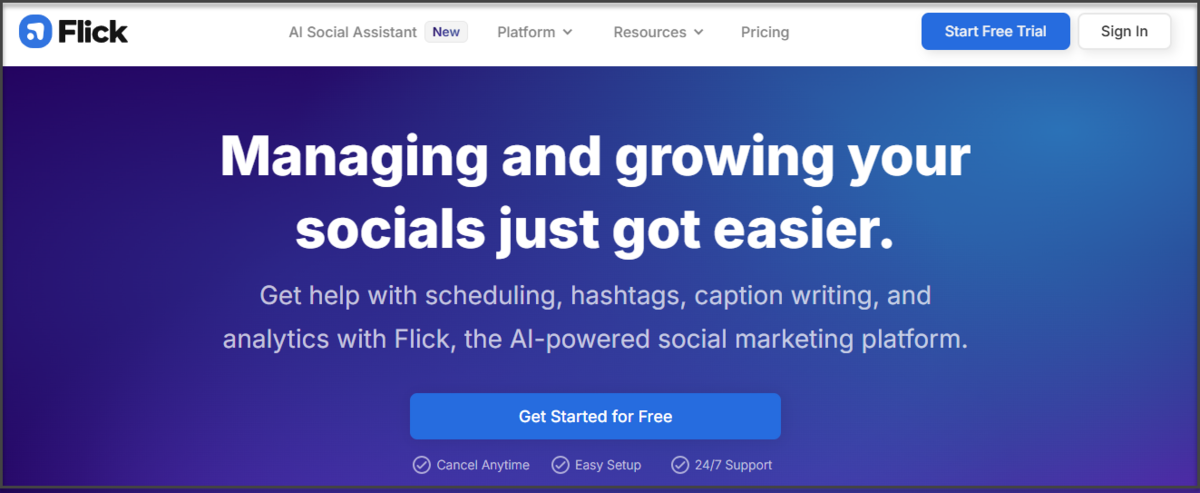This screenshot has width=1200, height=493.
Task: Open the Resources menu
Action: coord(650,32)
